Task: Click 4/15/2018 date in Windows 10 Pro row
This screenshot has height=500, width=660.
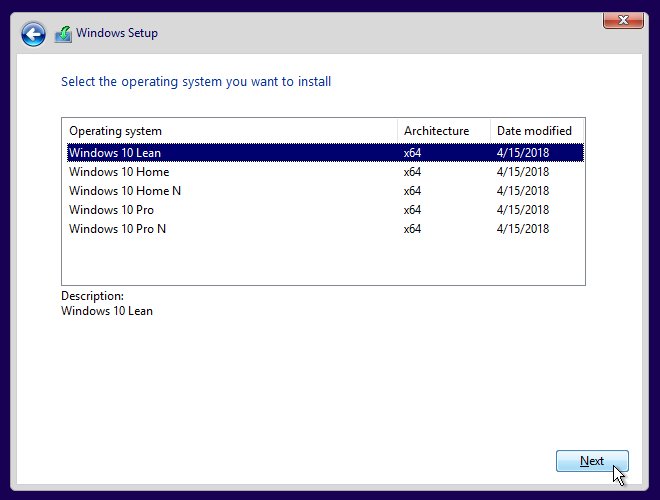Action: coord(523,210)
